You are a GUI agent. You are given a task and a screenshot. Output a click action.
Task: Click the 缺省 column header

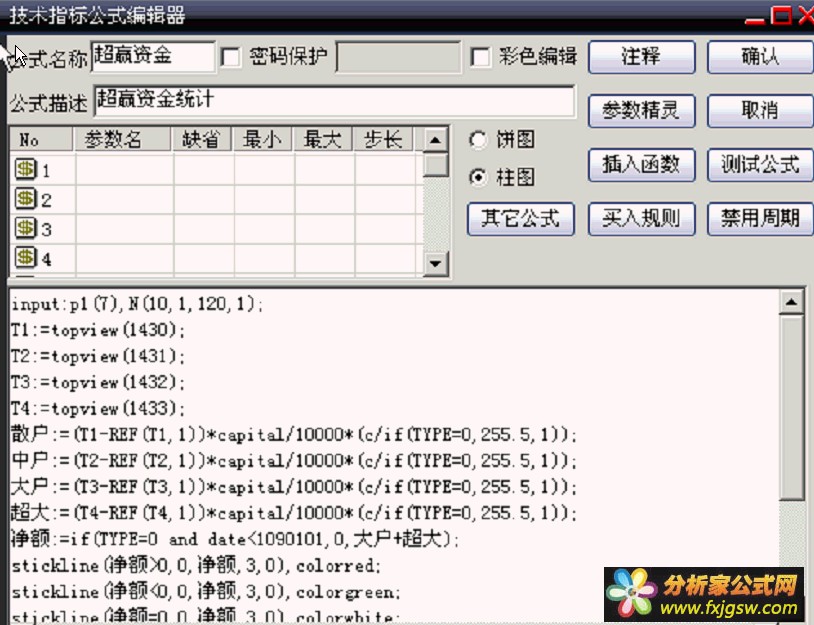[202, 140]
